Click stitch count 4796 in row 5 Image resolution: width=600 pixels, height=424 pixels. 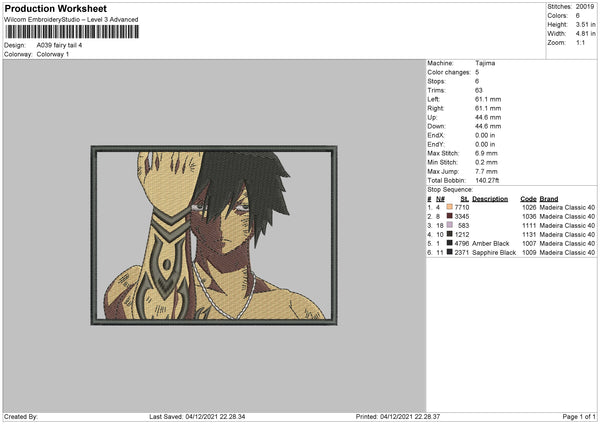462,243
